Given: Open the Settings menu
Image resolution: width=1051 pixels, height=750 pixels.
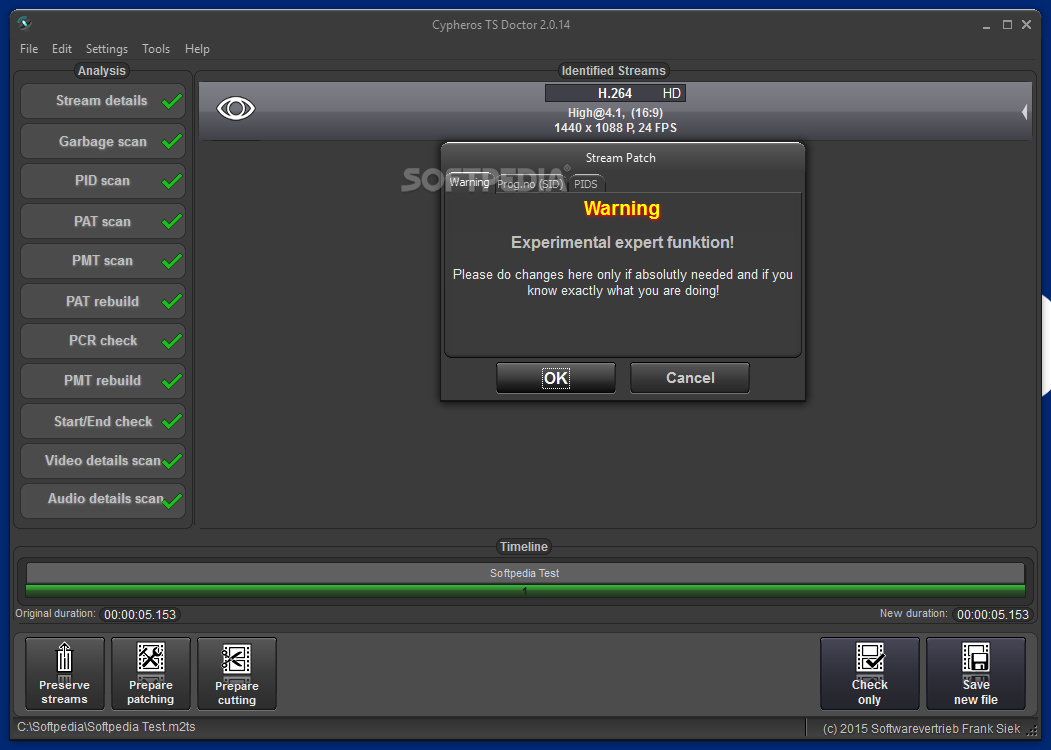Looking at the screenshot, I should [107, 49].
